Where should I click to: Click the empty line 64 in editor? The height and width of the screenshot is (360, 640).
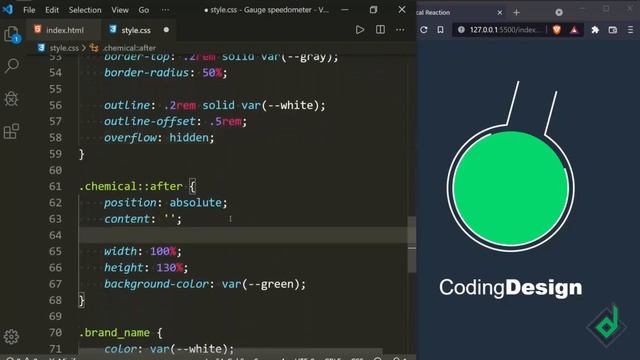click(x=243, y=235)
